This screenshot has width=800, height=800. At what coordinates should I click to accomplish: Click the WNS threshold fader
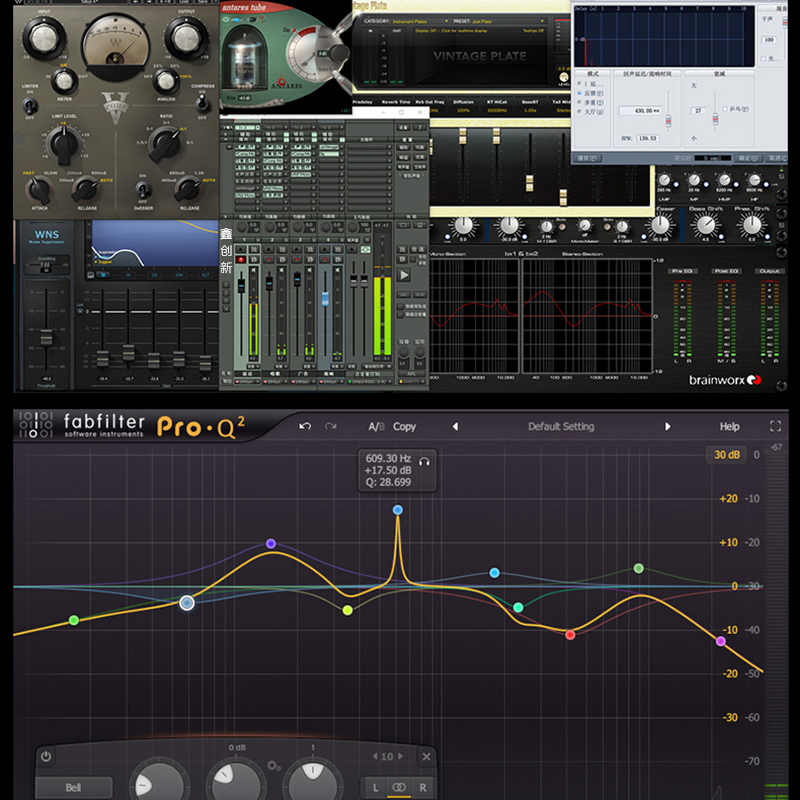pos(46,337)
